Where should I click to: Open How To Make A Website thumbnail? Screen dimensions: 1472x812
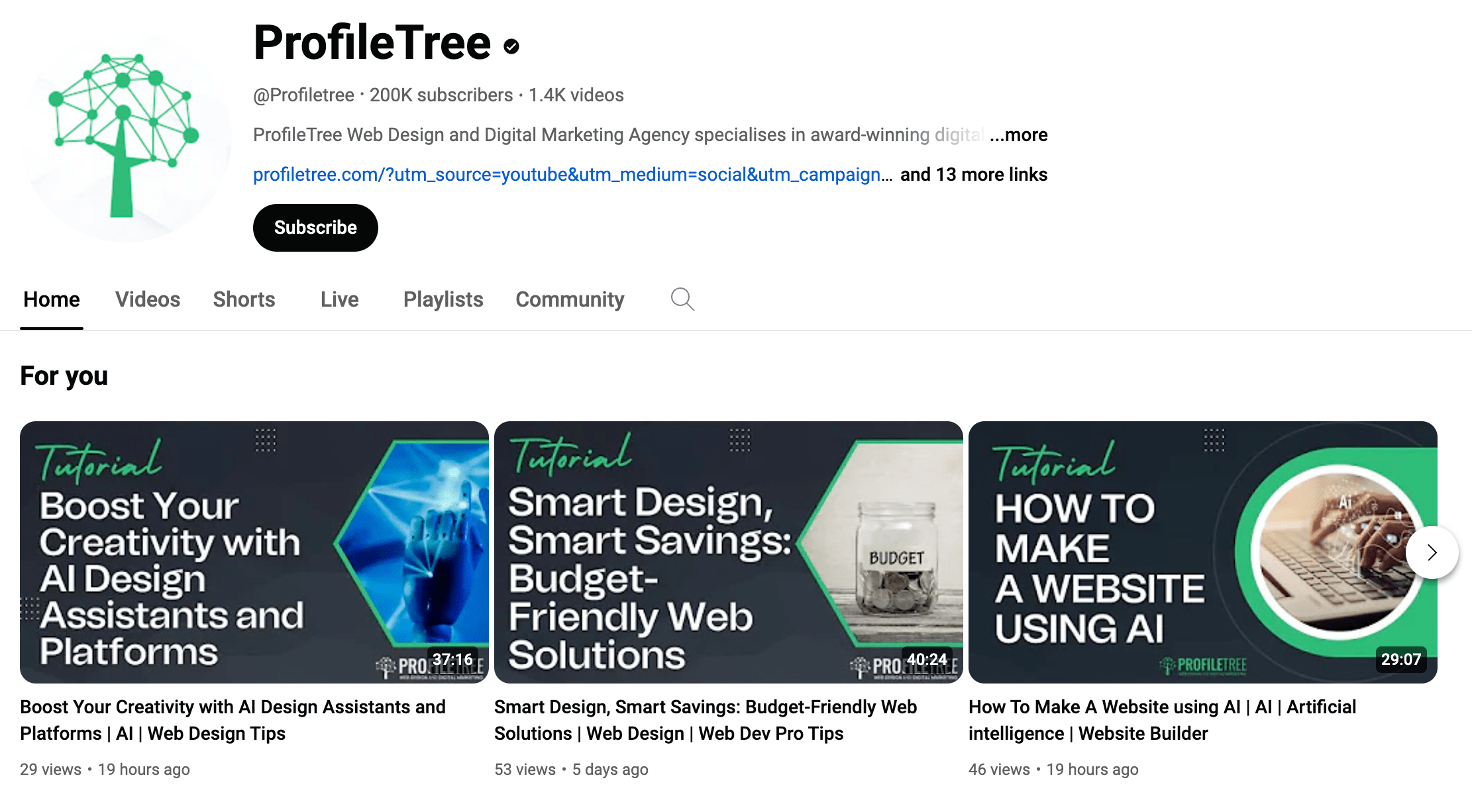1203,552
